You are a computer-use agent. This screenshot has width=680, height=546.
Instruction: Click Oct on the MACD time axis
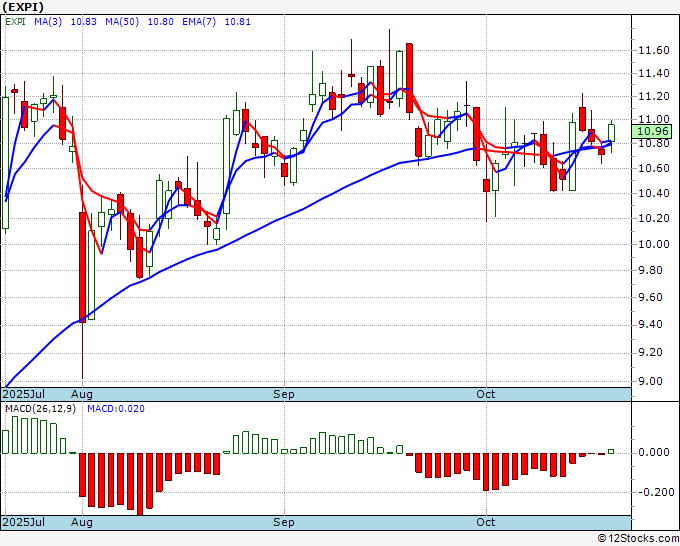[x=485, y=522]
